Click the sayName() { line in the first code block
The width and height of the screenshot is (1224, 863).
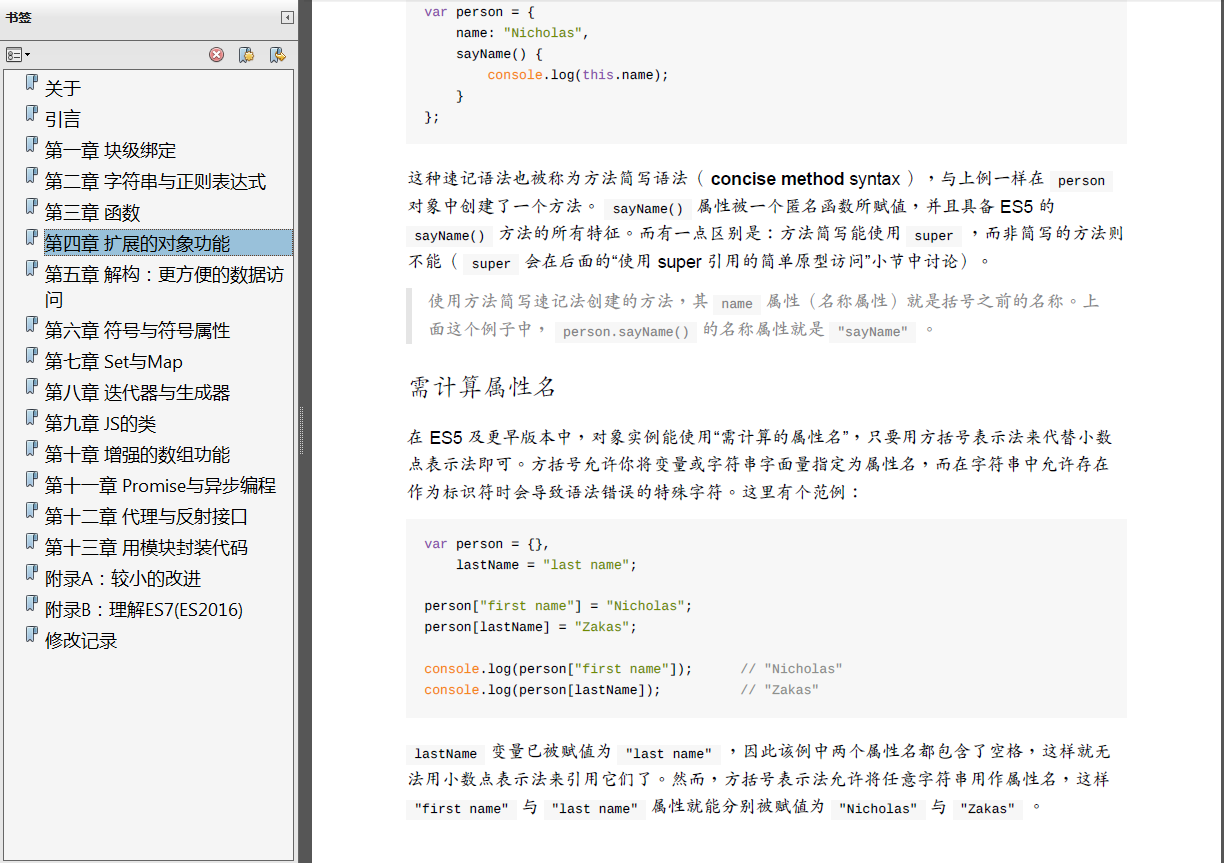tap(499, 54)
